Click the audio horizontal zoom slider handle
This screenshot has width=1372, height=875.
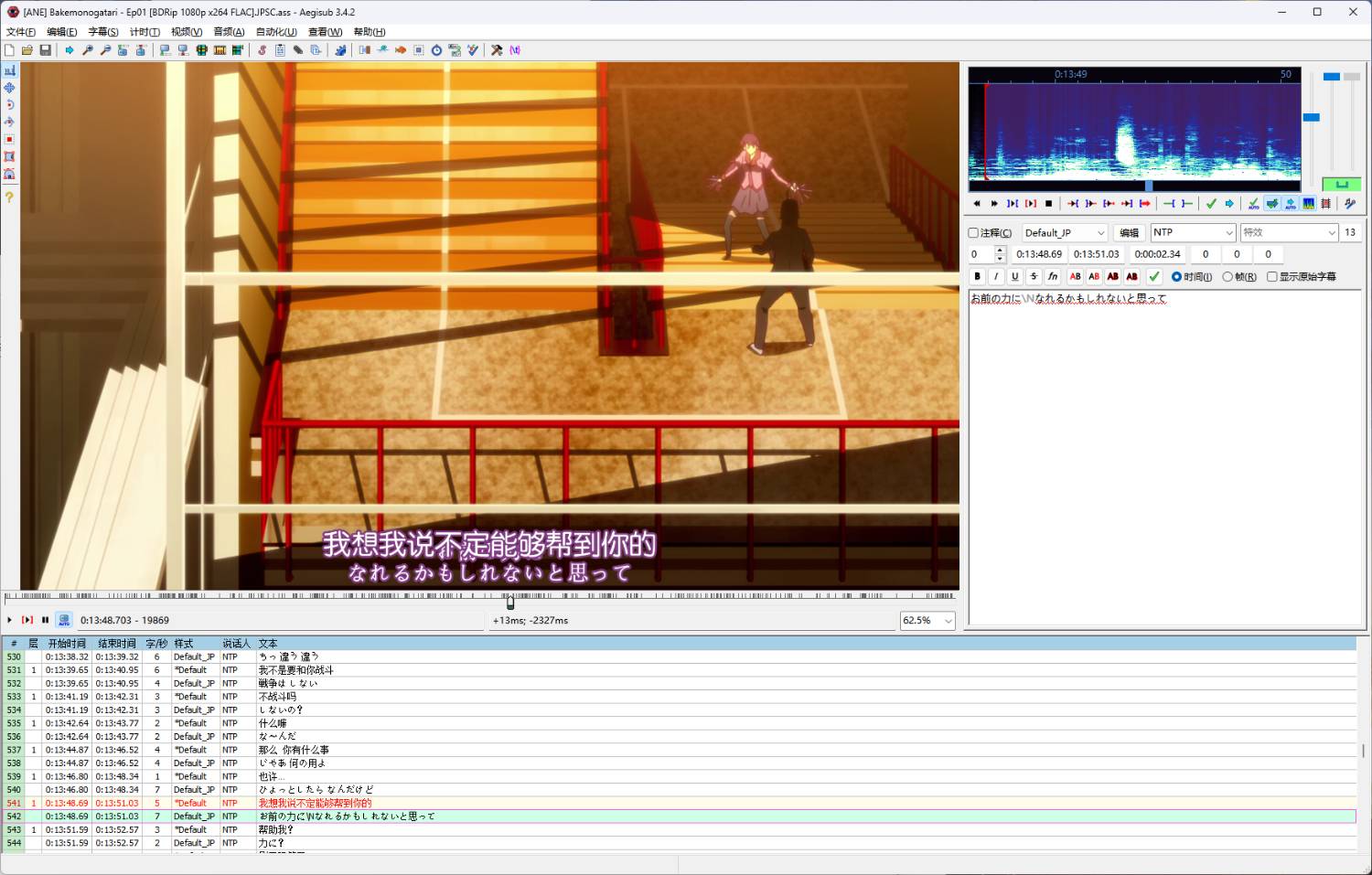(x=1311, y=117)
